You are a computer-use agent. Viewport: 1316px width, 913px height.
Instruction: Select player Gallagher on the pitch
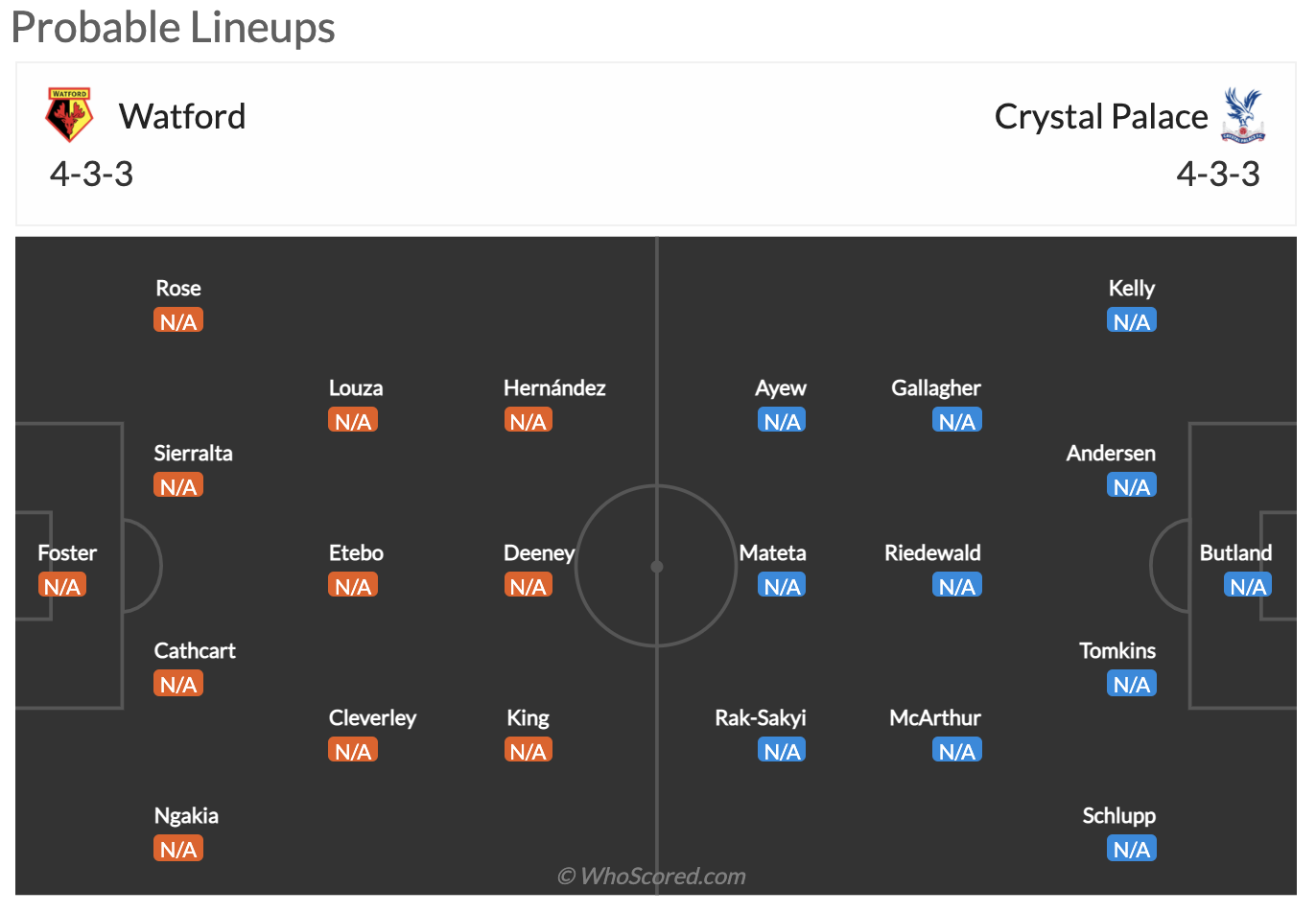[936, 387]
